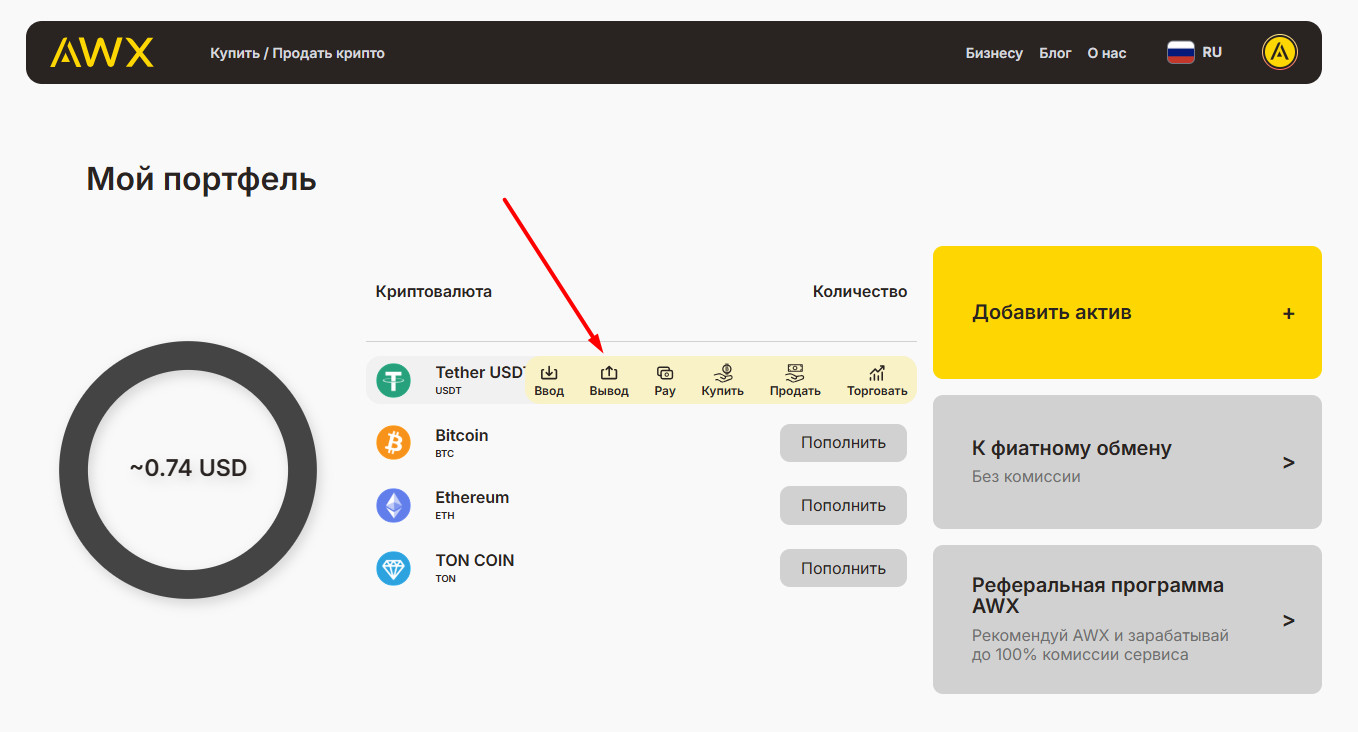1358x732 pixels.
Task: Go to the Бизнесу menu item
Action: click(x=994, y=53)
